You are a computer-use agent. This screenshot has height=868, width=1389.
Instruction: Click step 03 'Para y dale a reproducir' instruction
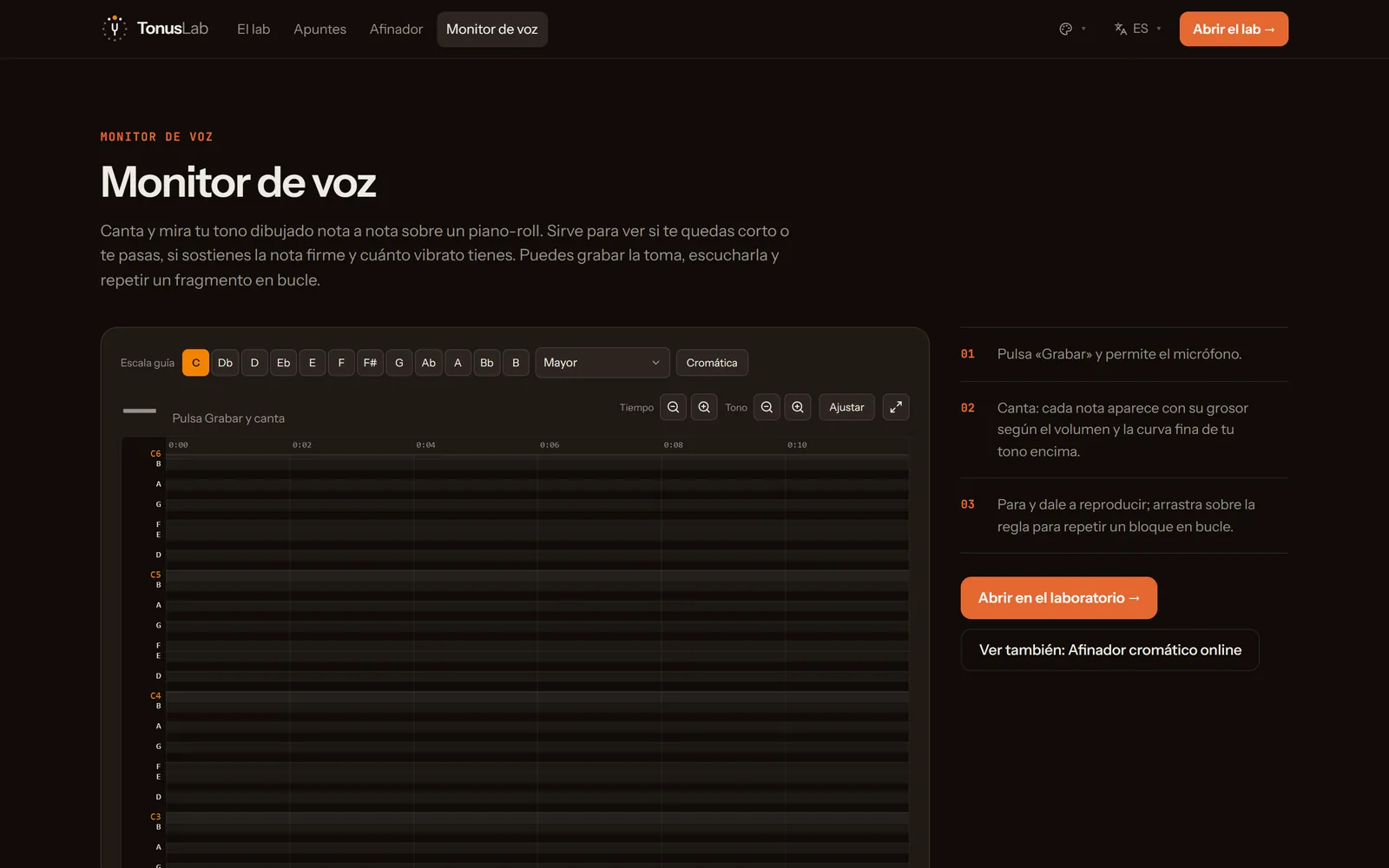pos(1124,516)
